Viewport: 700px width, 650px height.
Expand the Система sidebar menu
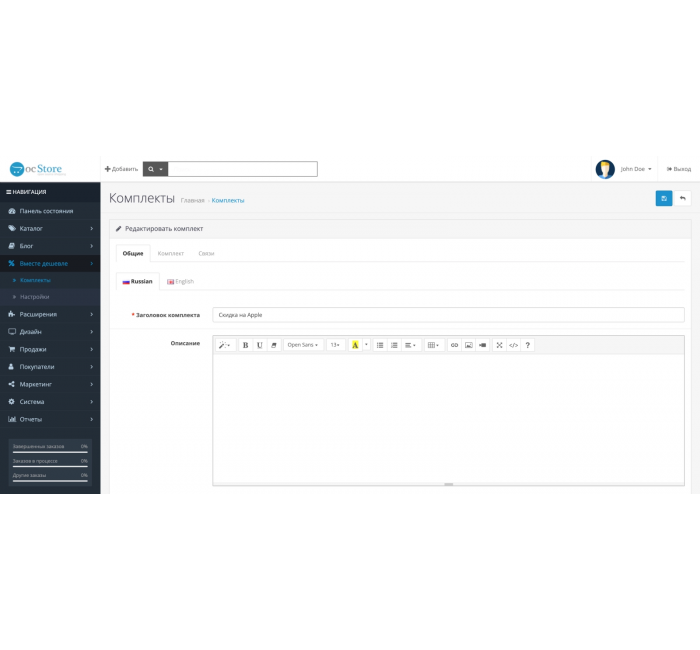click(50, 402)
